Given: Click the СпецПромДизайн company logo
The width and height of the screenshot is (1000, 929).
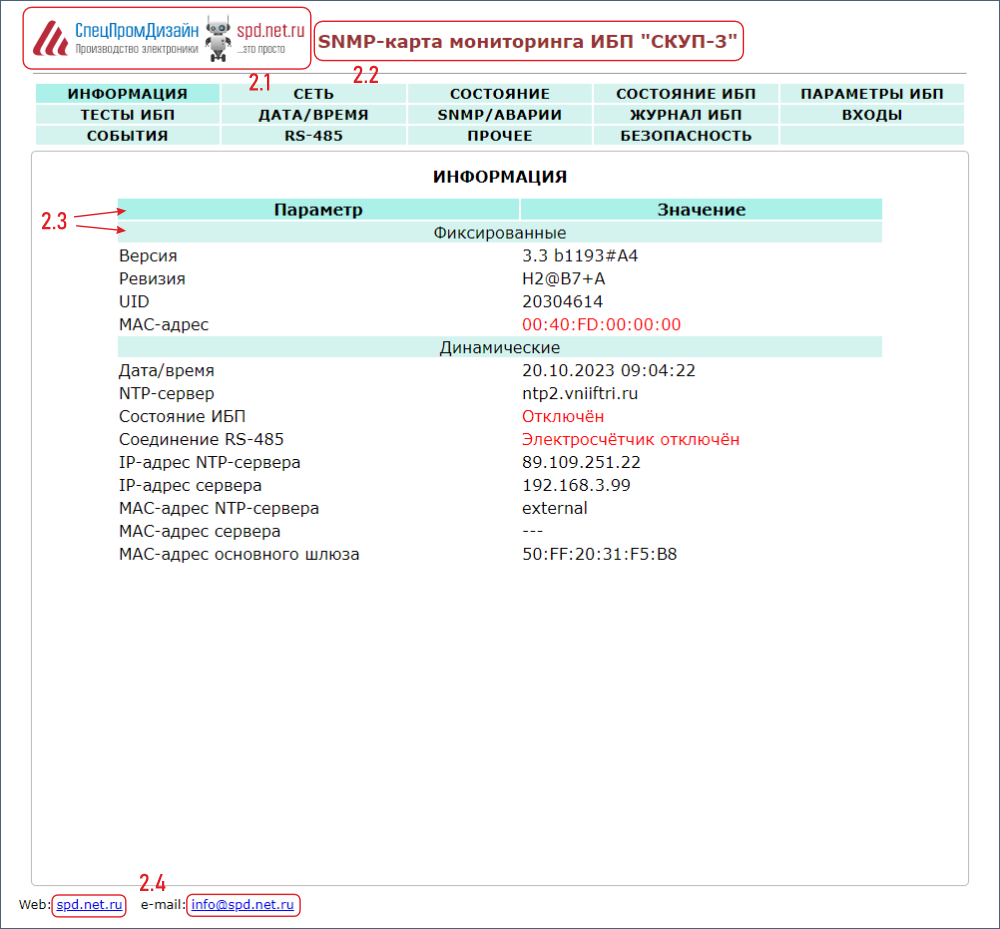Looking at the screenshot, I should point(115,38).
